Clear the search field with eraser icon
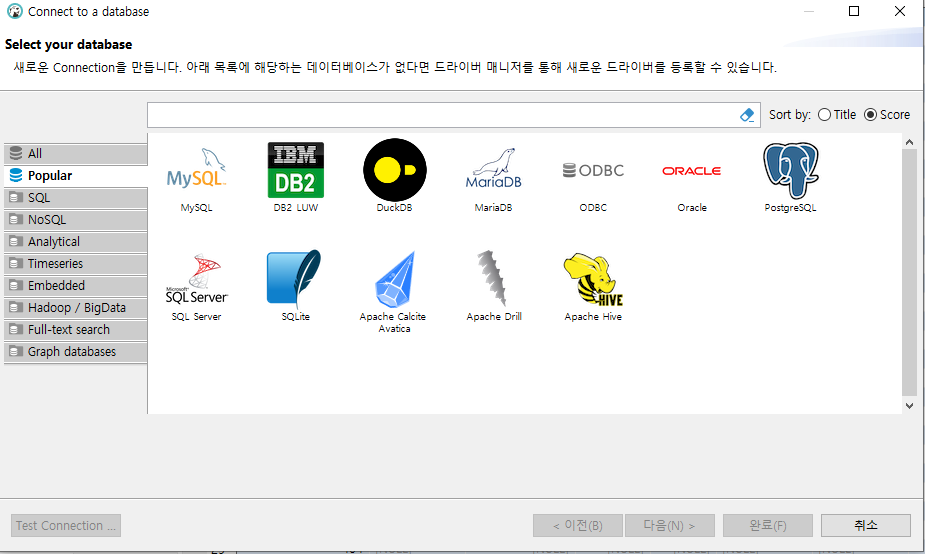The width and height of the screenshot is (925, 554). coord(747,115)
